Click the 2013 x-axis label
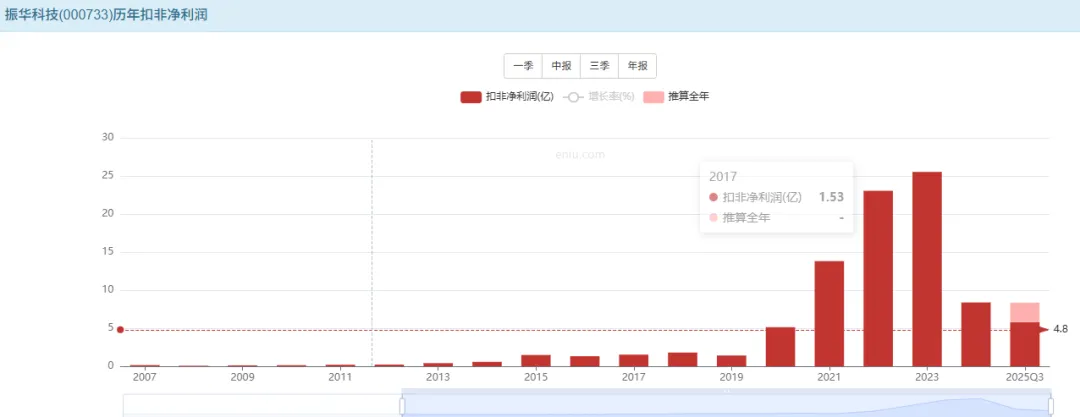 tap(438, 378)
